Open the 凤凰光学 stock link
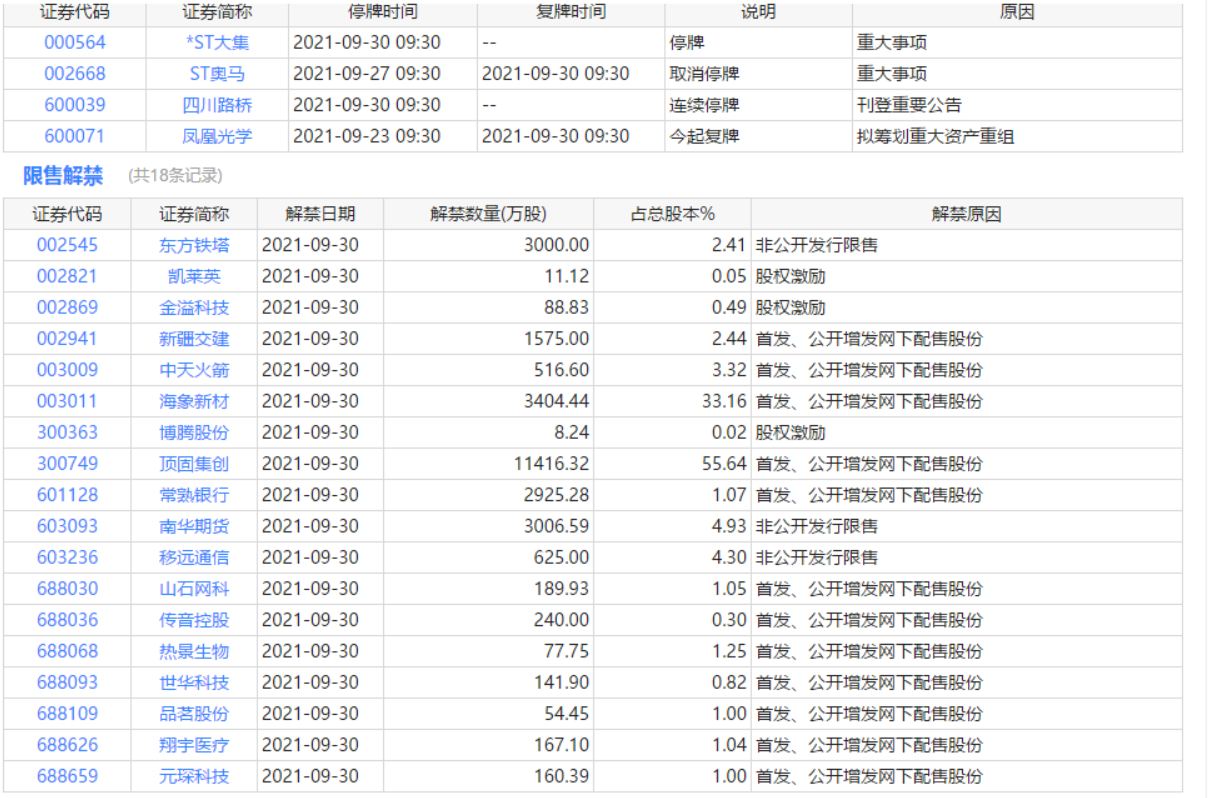Viewport: 1208px width, 798px height. pyautogui.click(x=217, y=135)
